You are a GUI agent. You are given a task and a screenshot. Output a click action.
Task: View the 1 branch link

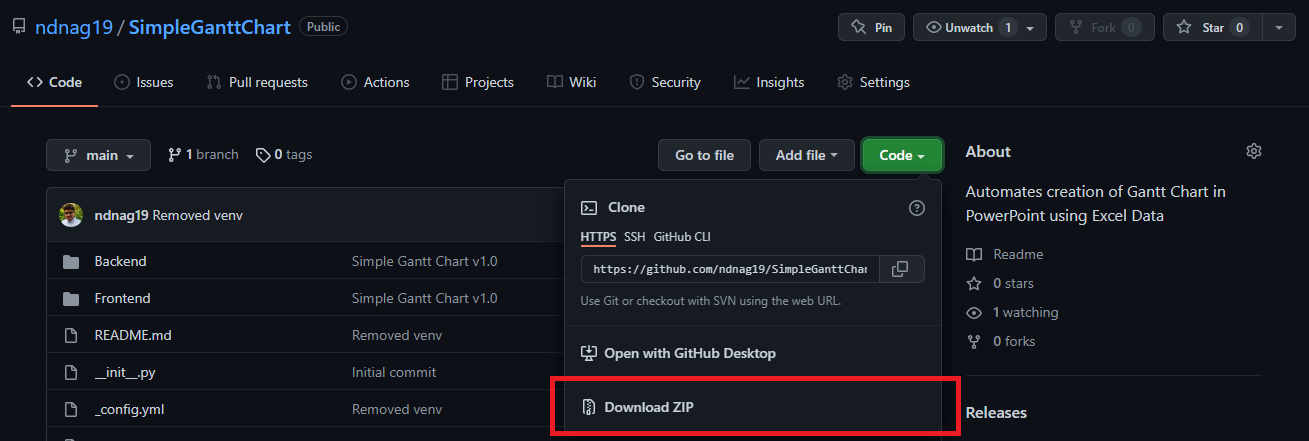coord(203,154)
